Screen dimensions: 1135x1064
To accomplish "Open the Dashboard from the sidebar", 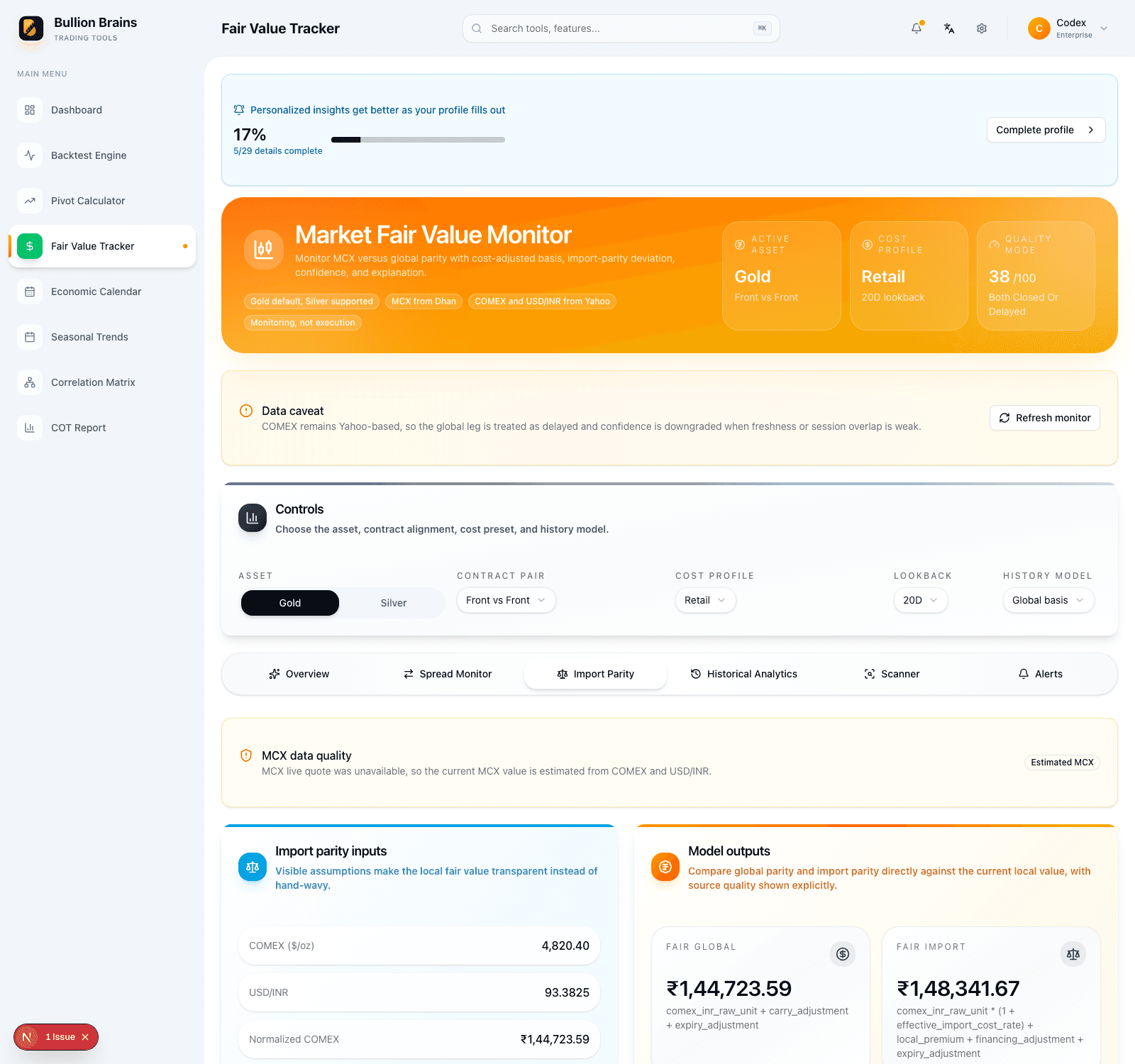I will [76, 110].
